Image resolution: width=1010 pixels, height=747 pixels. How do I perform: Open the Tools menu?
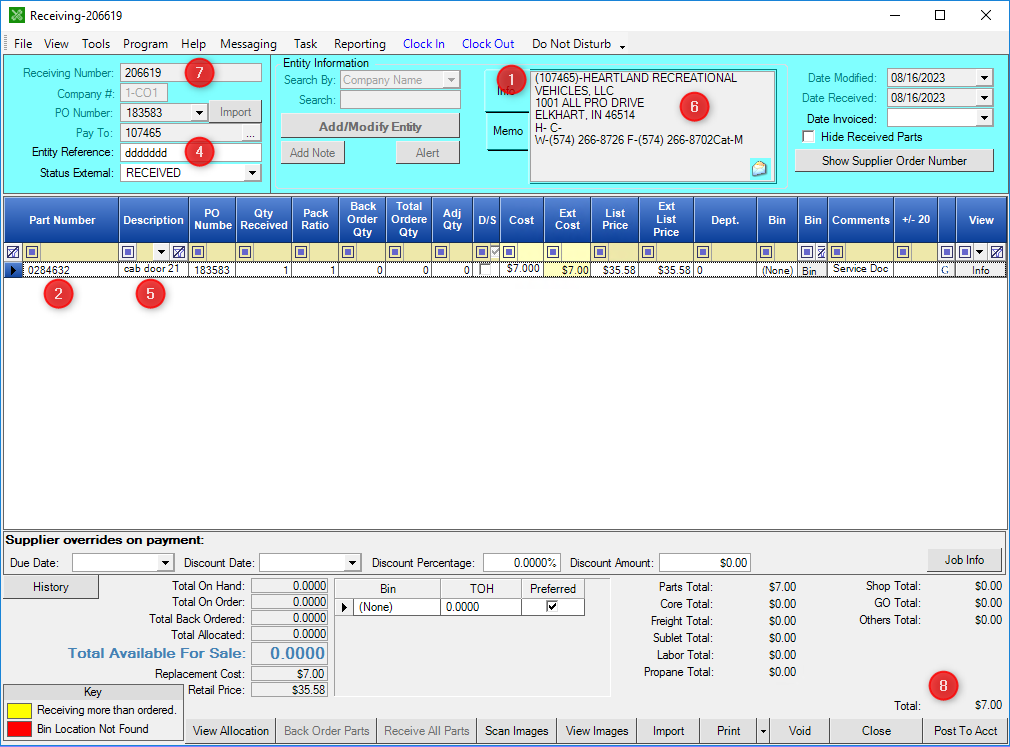(x=96, y=44)
